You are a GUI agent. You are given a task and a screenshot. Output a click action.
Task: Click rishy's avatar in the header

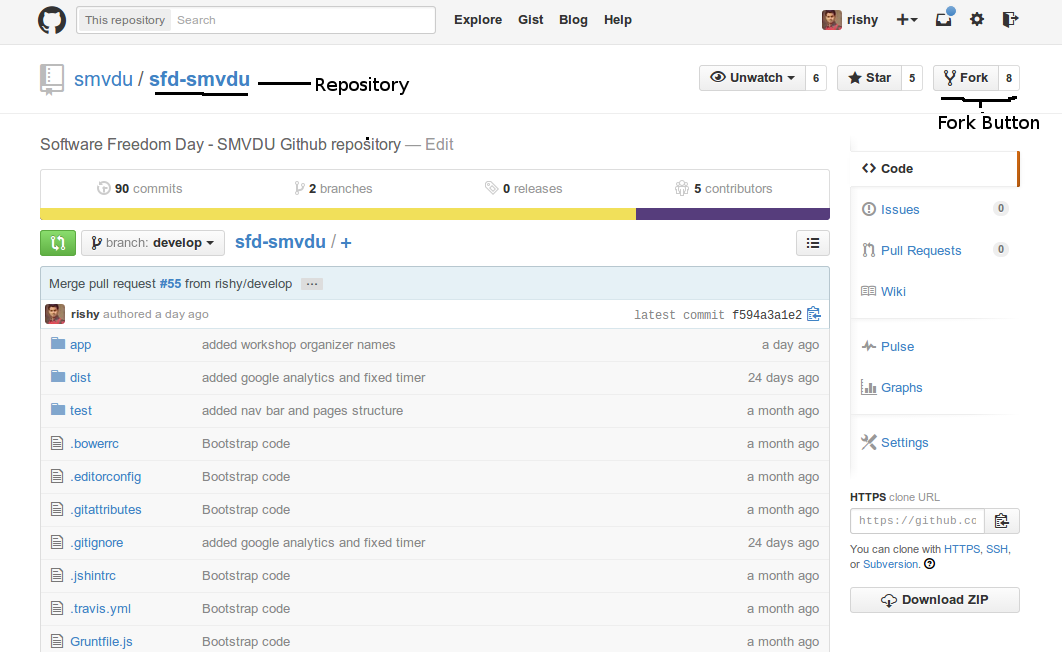(832, 20)
